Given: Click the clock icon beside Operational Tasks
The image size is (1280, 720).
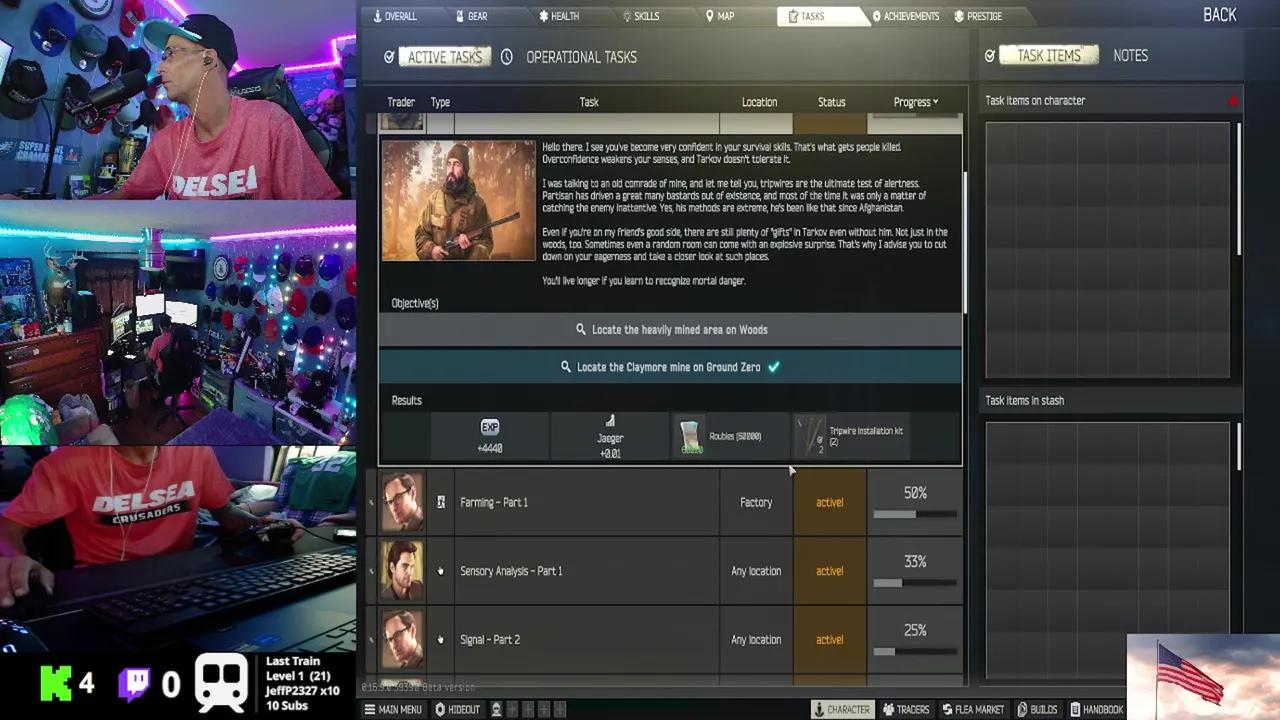Looking at the screenshot, I should coord(507,57).
